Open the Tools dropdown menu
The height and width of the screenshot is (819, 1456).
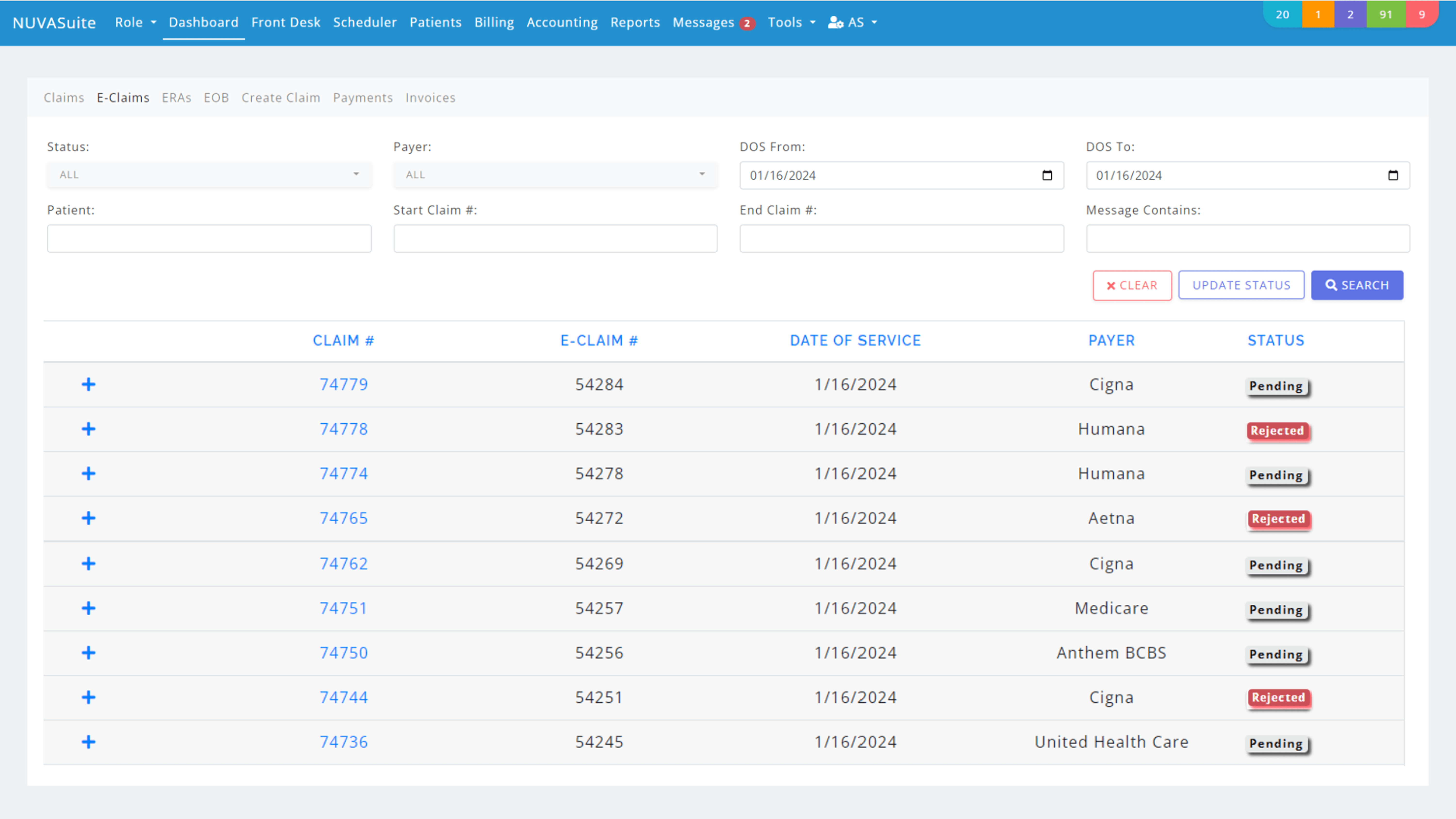click(791, 23)
